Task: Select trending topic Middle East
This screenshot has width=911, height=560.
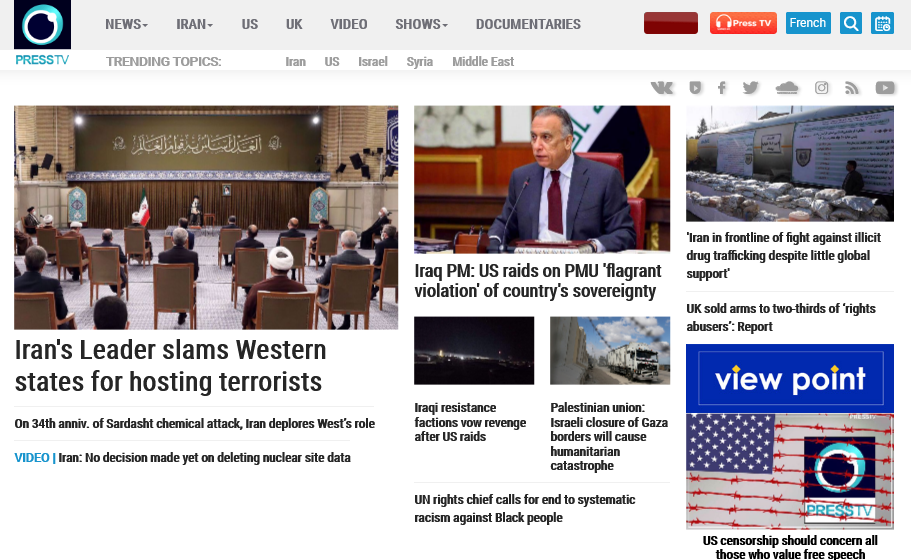Action: pos(483,62)
